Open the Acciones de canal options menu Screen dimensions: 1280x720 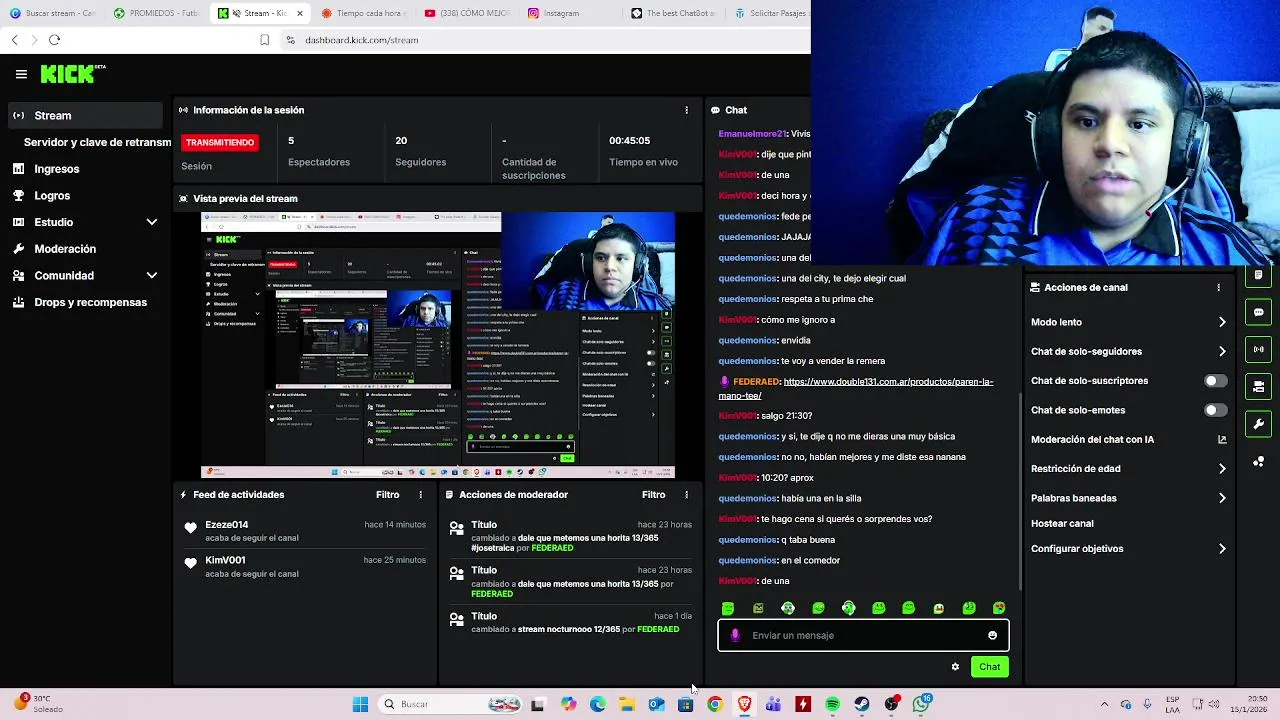[1218, 287]
